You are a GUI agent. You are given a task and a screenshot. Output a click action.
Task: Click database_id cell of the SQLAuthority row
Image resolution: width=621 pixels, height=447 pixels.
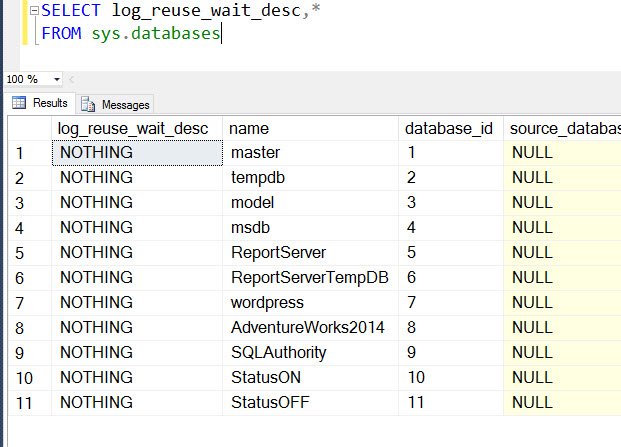tap(451, 352)
